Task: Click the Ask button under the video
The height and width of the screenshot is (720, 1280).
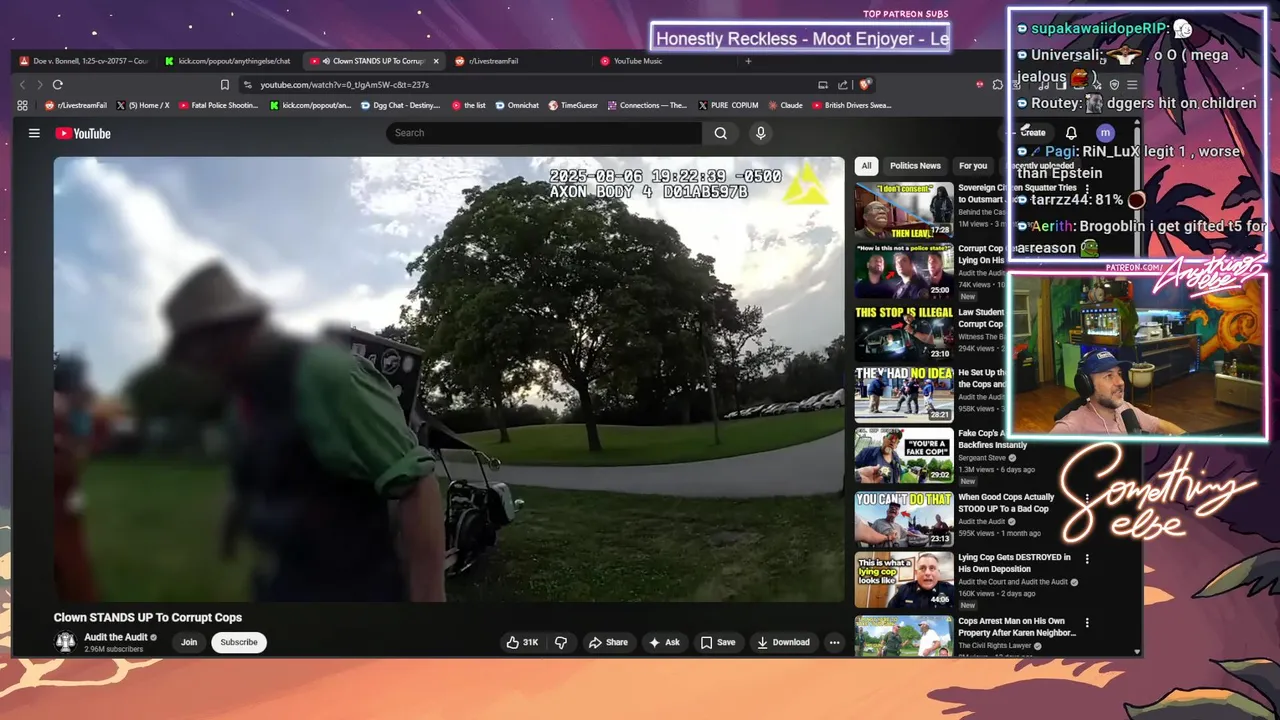Action: click(665, 642)
